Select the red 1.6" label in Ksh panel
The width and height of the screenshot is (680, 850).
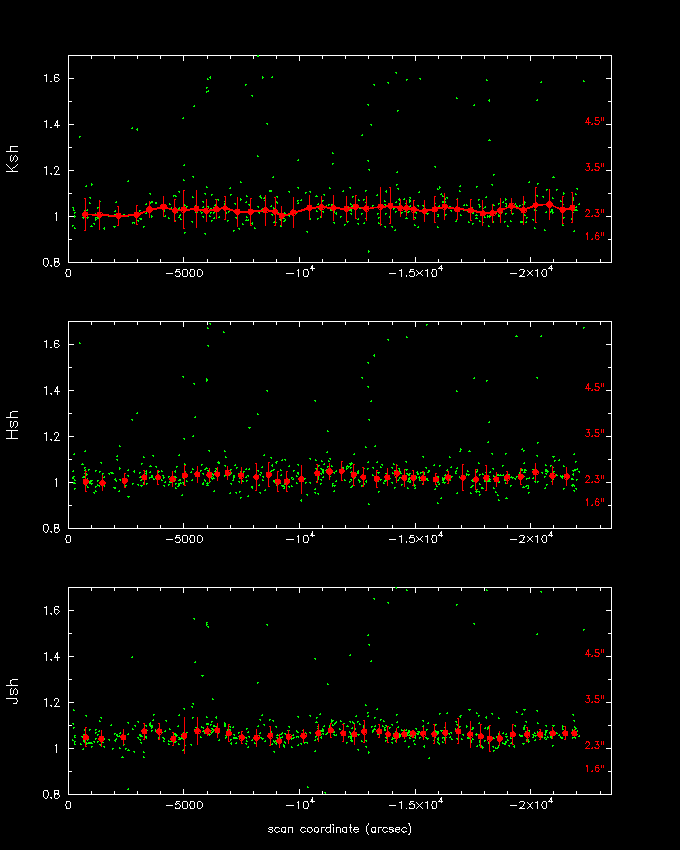(594, 237)
